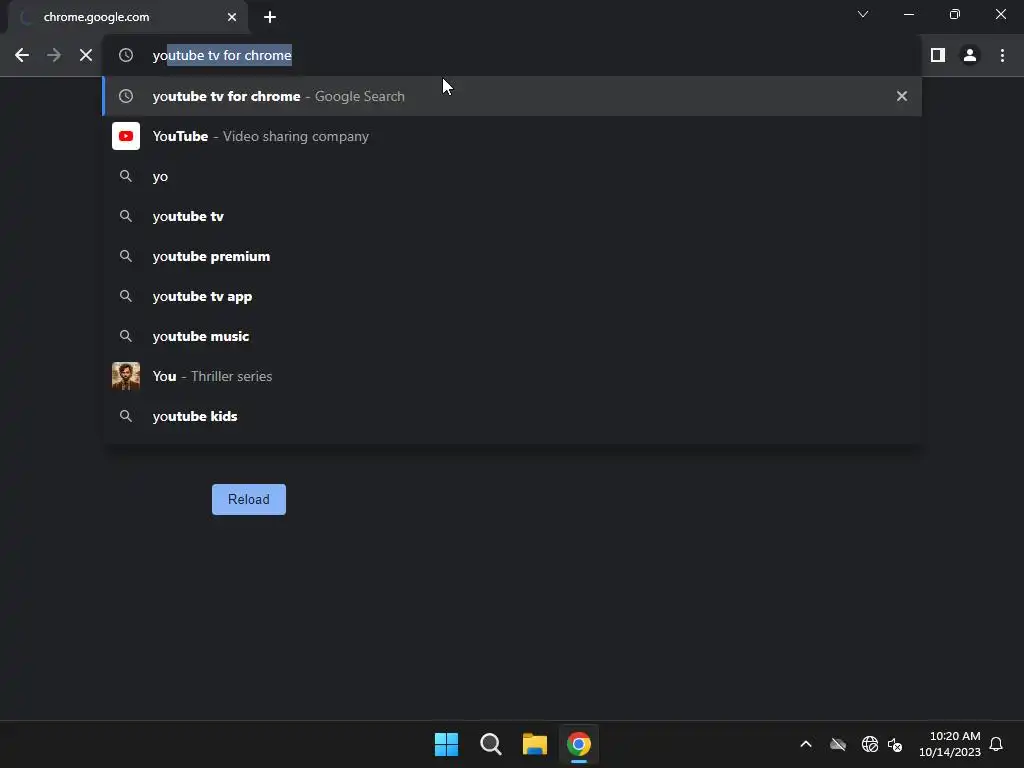The height and width of the screenshot is (768, 1024).
Task: Click the OneDrive cloud tray icon
Action: click(x=838, y=744)
